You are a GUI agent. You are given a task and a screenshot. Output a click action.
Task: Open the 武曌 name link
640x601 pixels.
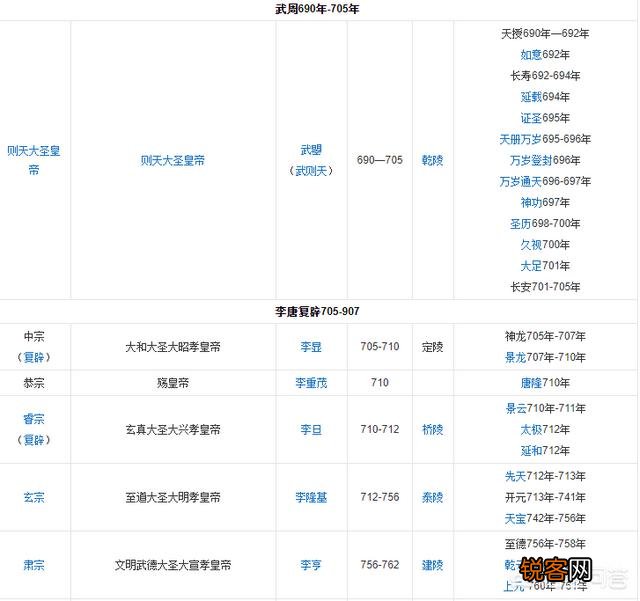311,150
